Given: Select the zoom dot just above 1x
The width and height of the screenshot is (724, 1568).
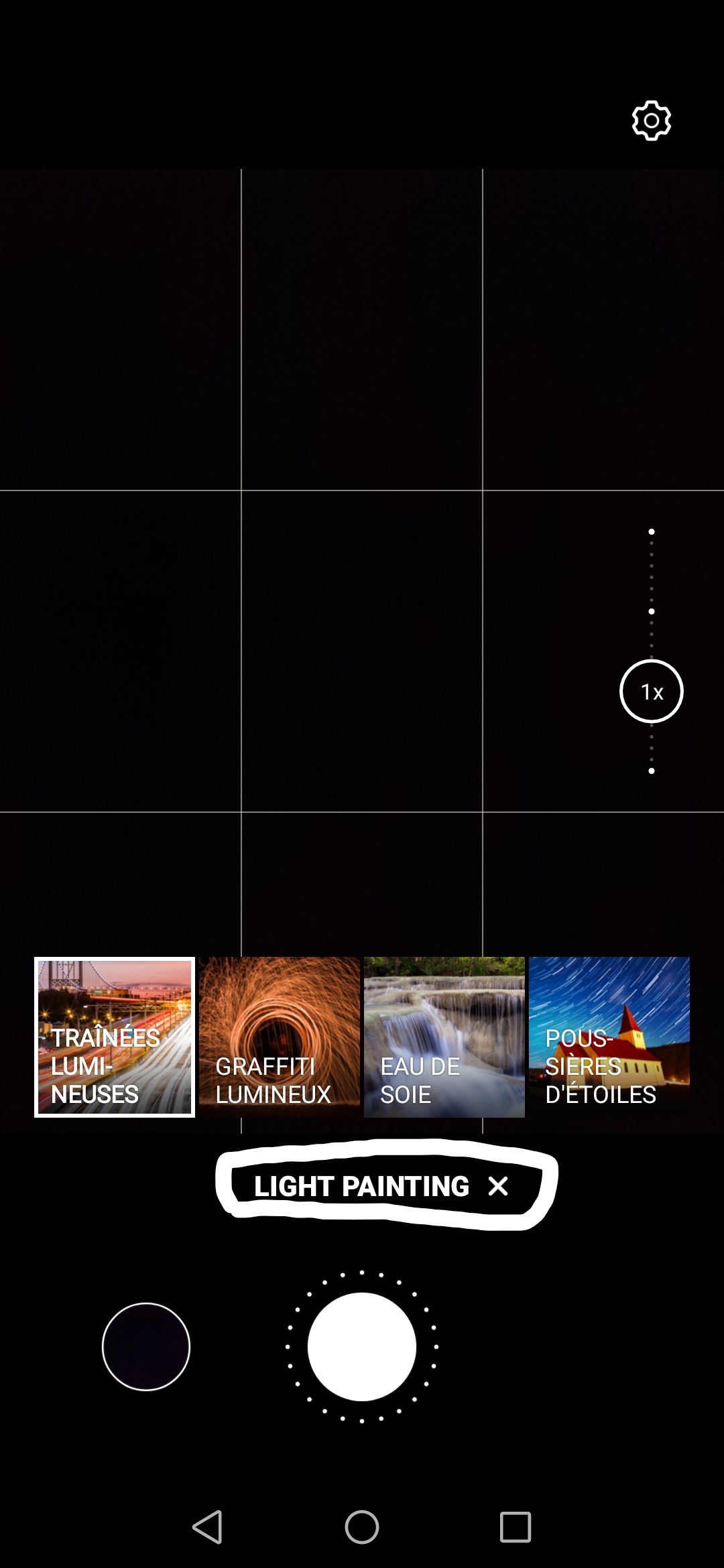Looking at the screenshot, I should (651, 611).
